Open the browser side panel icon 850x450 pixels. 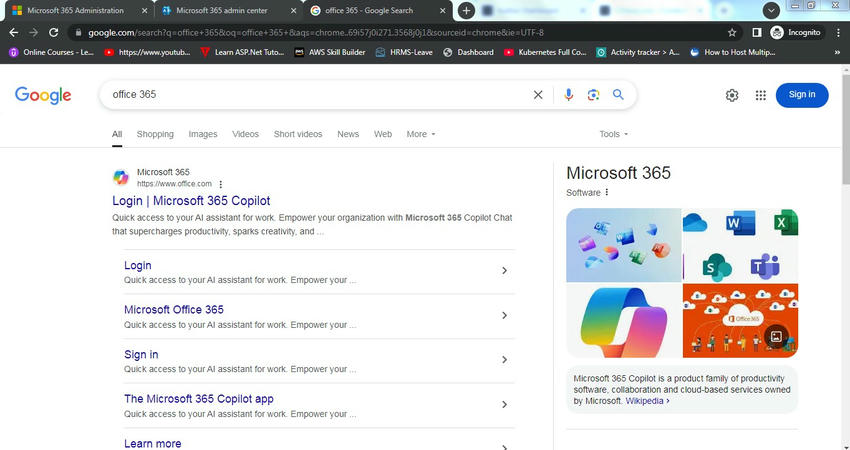coord(757,33)
